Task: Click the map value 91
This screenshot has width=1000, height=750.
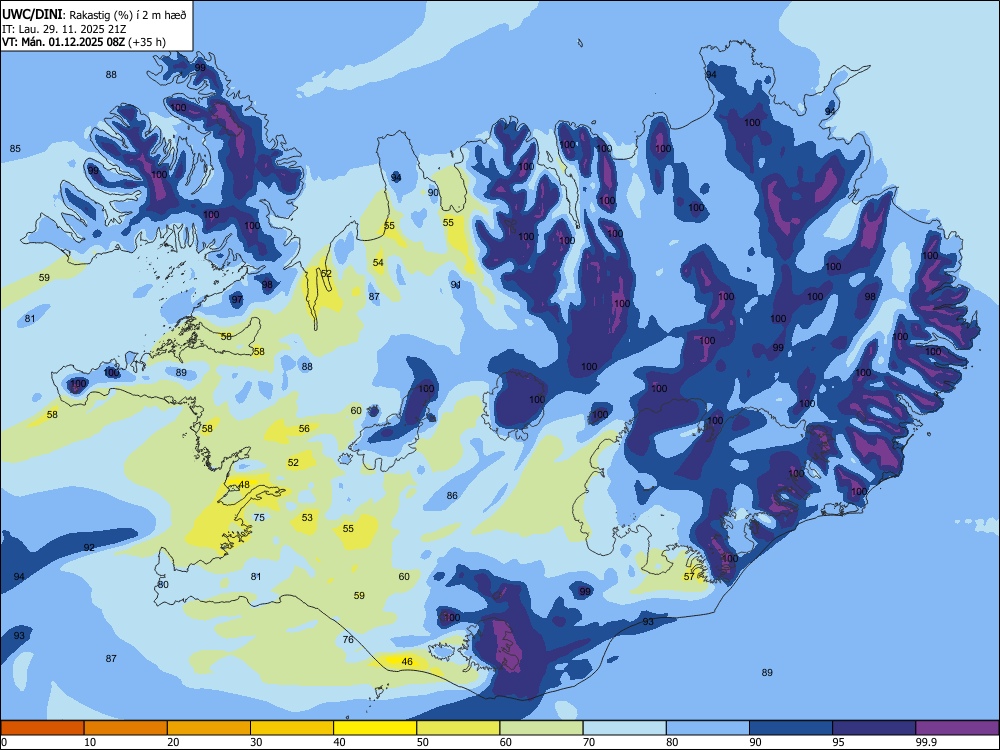Action: 455,284
